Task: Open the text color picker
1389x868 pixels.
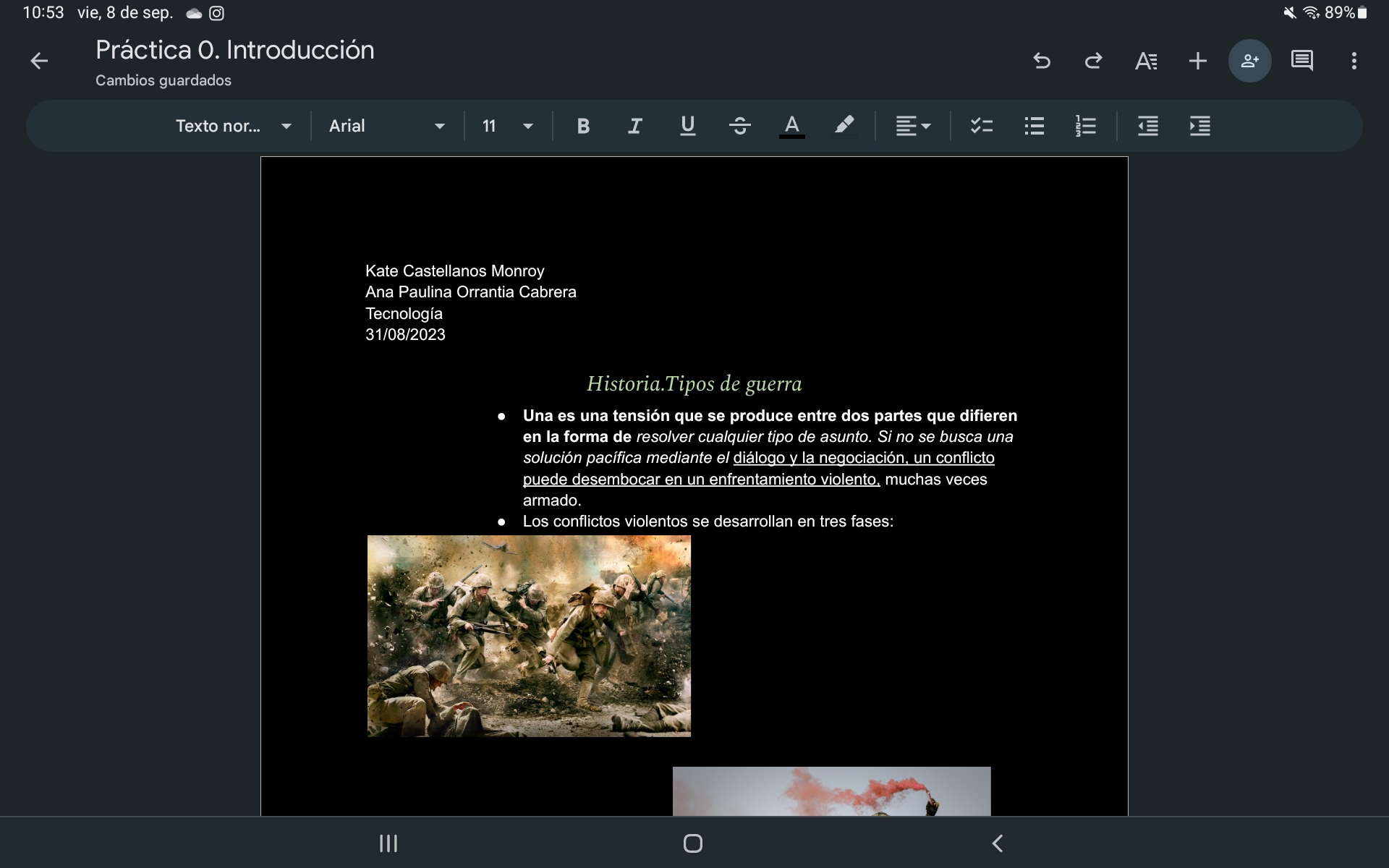Action: pos(791,126)
